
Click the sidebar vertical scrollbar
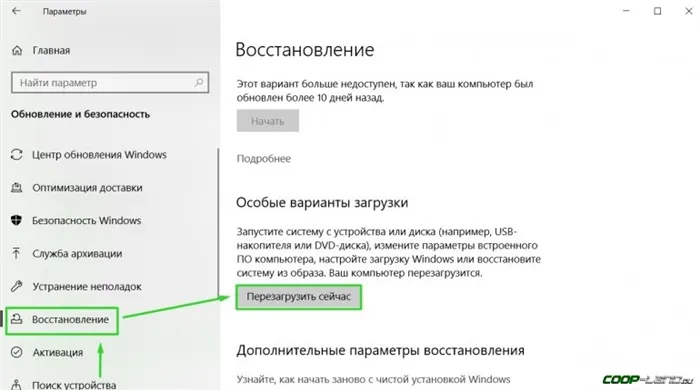218,223
